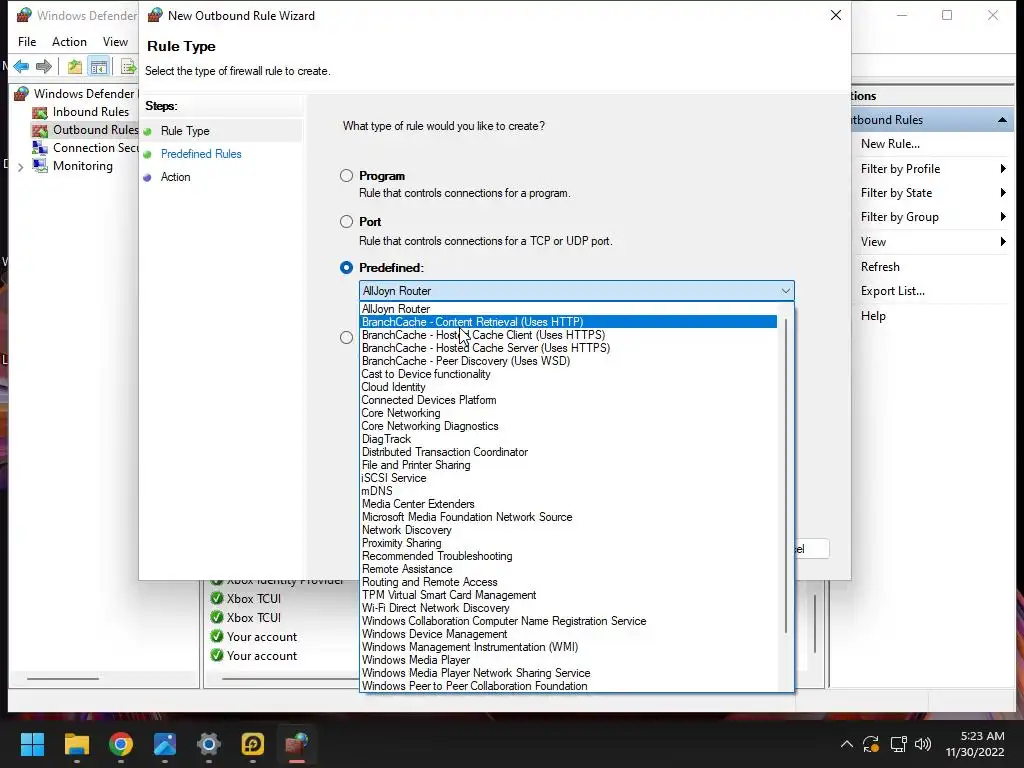
Task: Collapse the Predefined combo box arrow
Action: click(x=785, y=291)
